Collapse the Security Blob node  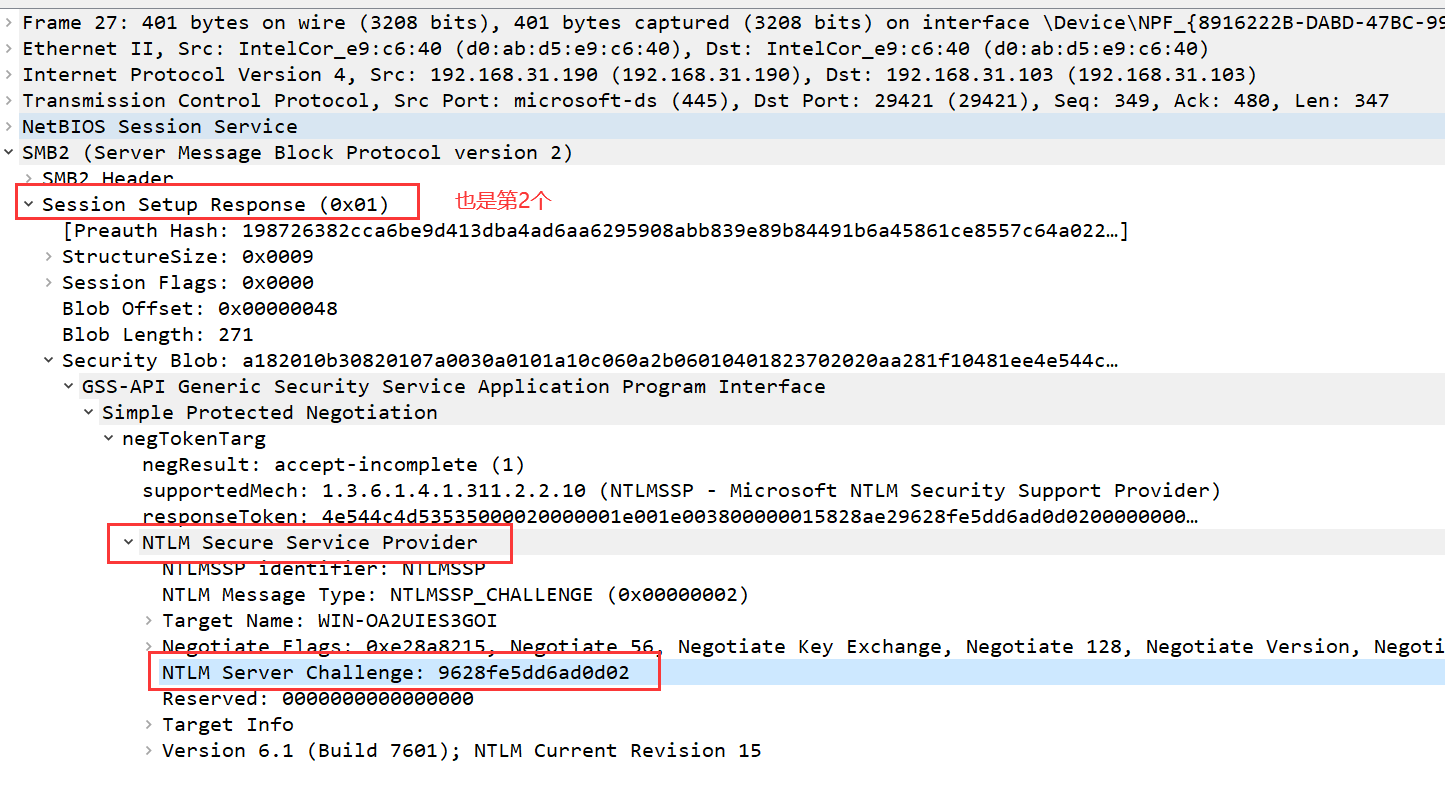[49, 360]
